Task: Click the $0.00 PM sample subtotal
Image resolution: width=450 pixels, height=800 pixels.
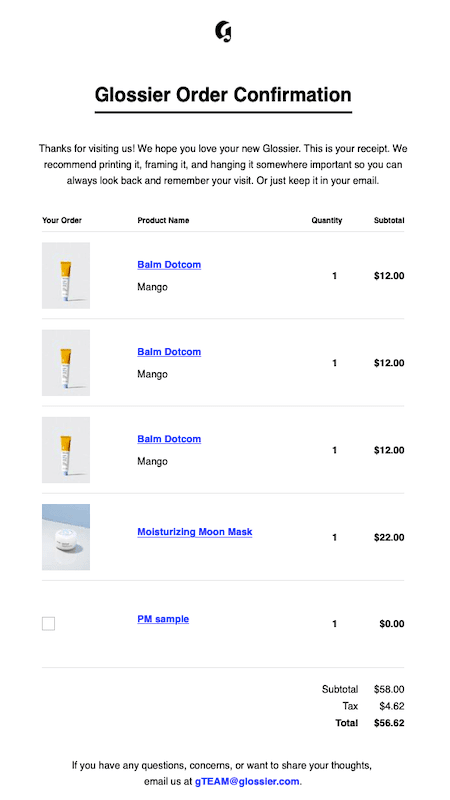Action: tap(392, 624)
